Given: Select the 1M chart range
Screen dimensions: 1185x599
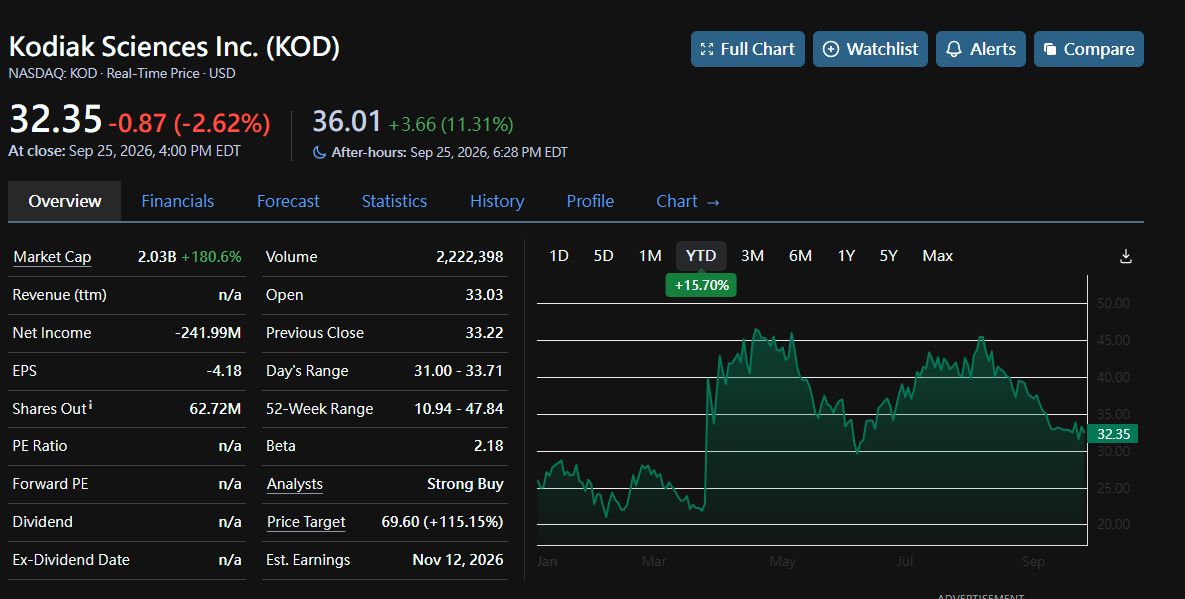Looking at the screenshot, I should 650,256.
